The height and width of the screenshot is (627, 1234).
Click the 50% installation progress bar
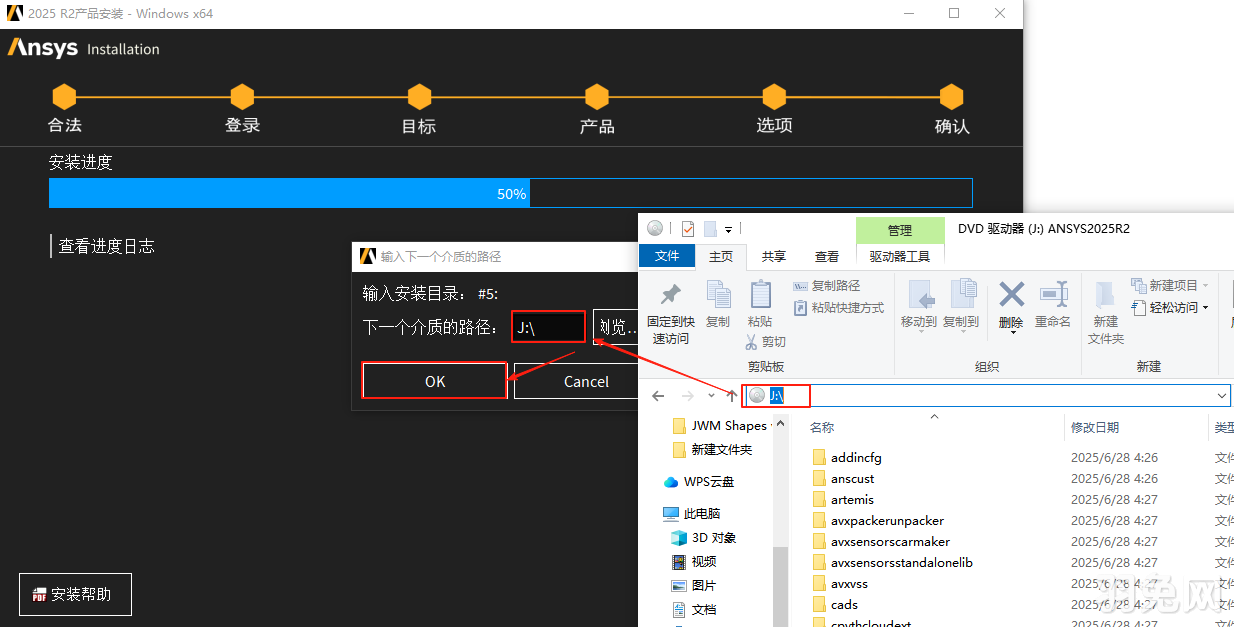tap(510, 192)
